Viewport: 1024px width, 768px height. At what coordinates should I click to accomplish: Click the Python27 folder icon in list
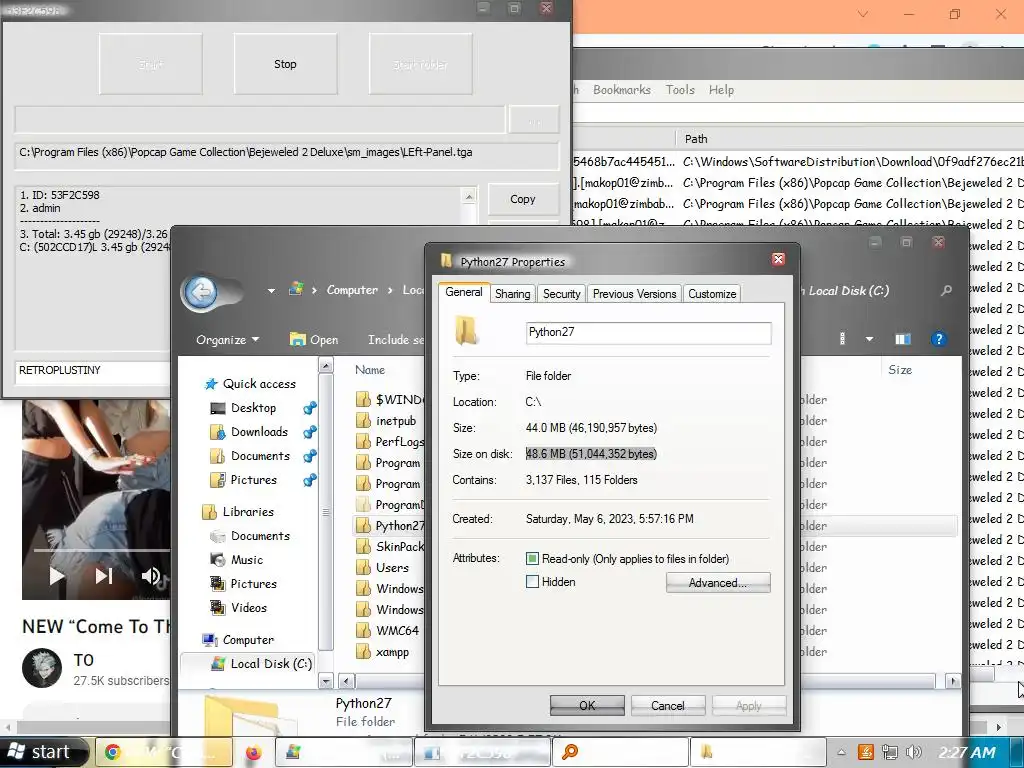coord(364,526)
